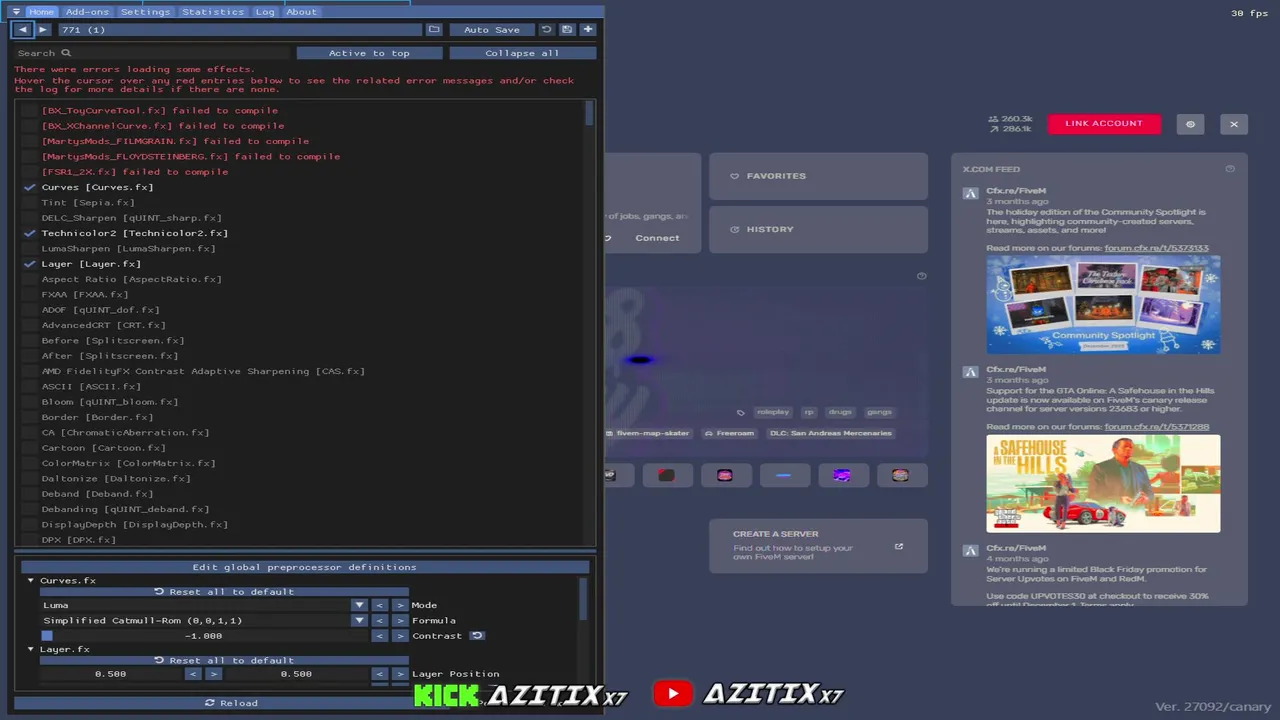This screenshot has width=1280, height=720.
Task: Click first Layer Position value field
Action: (x=111, y=674)
